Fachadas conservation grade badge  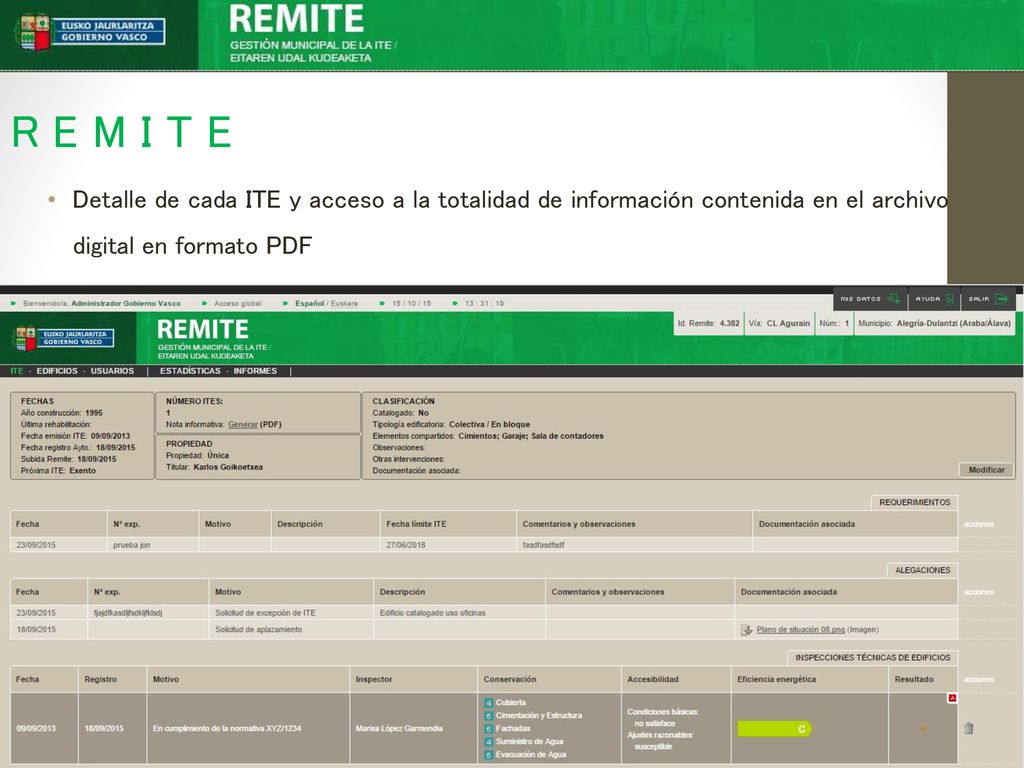(488, 729)
